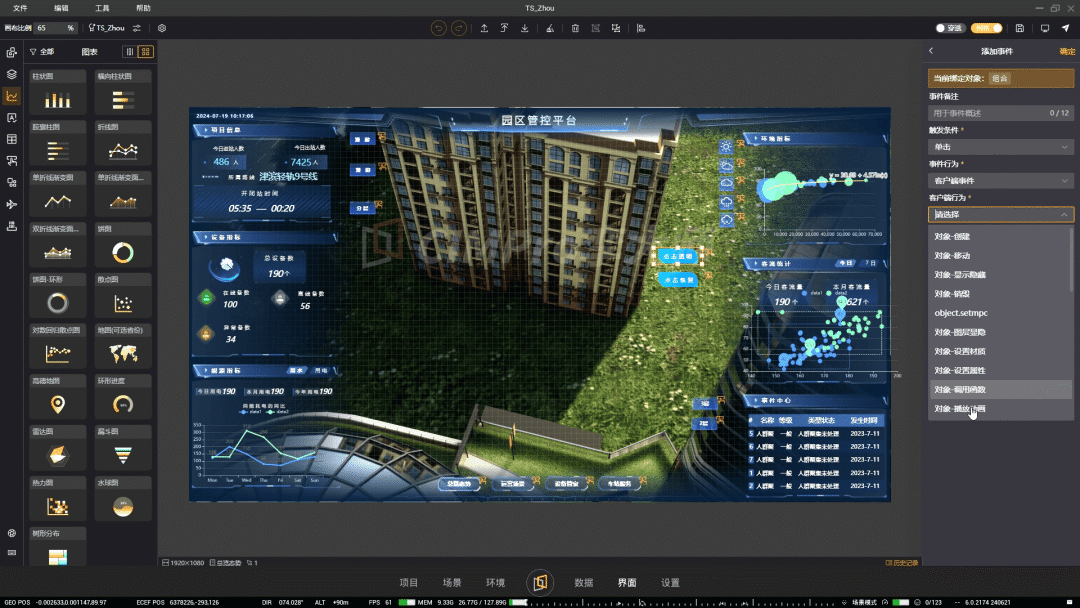Screen dimensions: 1080x608
Task: Click the undo circular arrow icon
Action: click(438, 28)
